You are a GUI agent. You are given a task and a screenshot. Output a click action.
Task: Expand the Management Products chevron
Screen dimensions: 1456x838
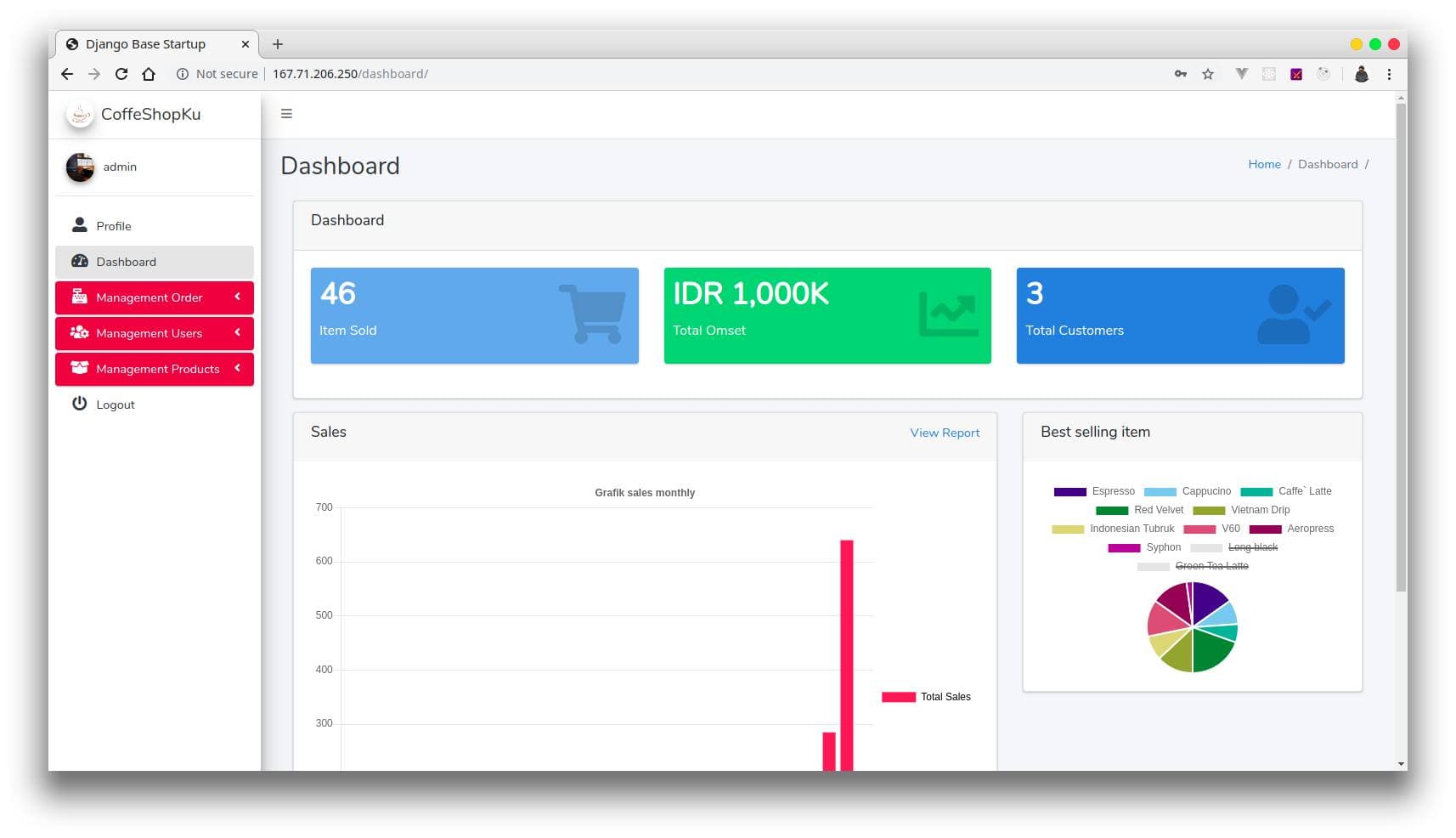[238, 368]
